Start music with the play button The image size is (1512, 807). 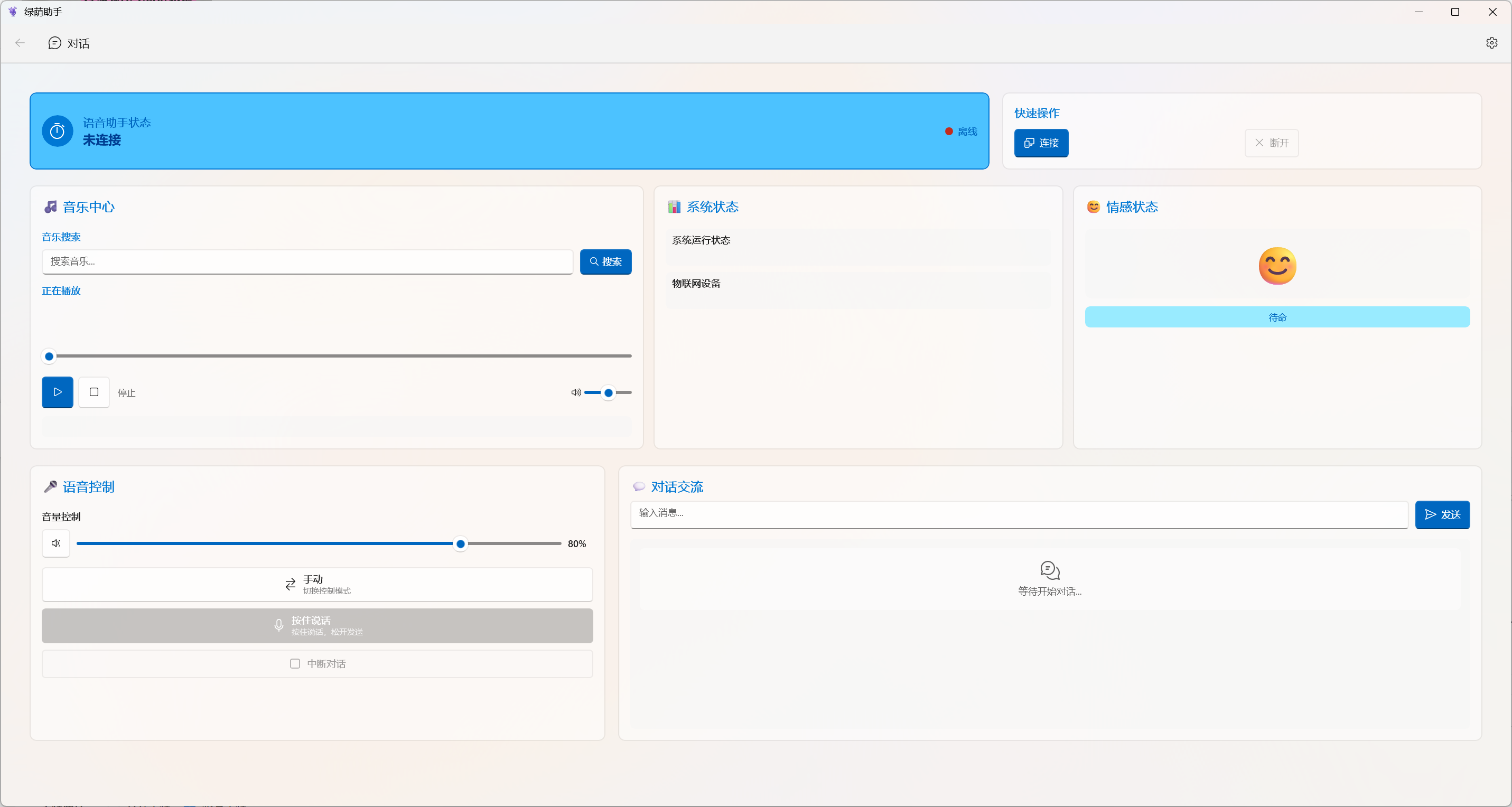pyautogui.click(x=58, y=392)
